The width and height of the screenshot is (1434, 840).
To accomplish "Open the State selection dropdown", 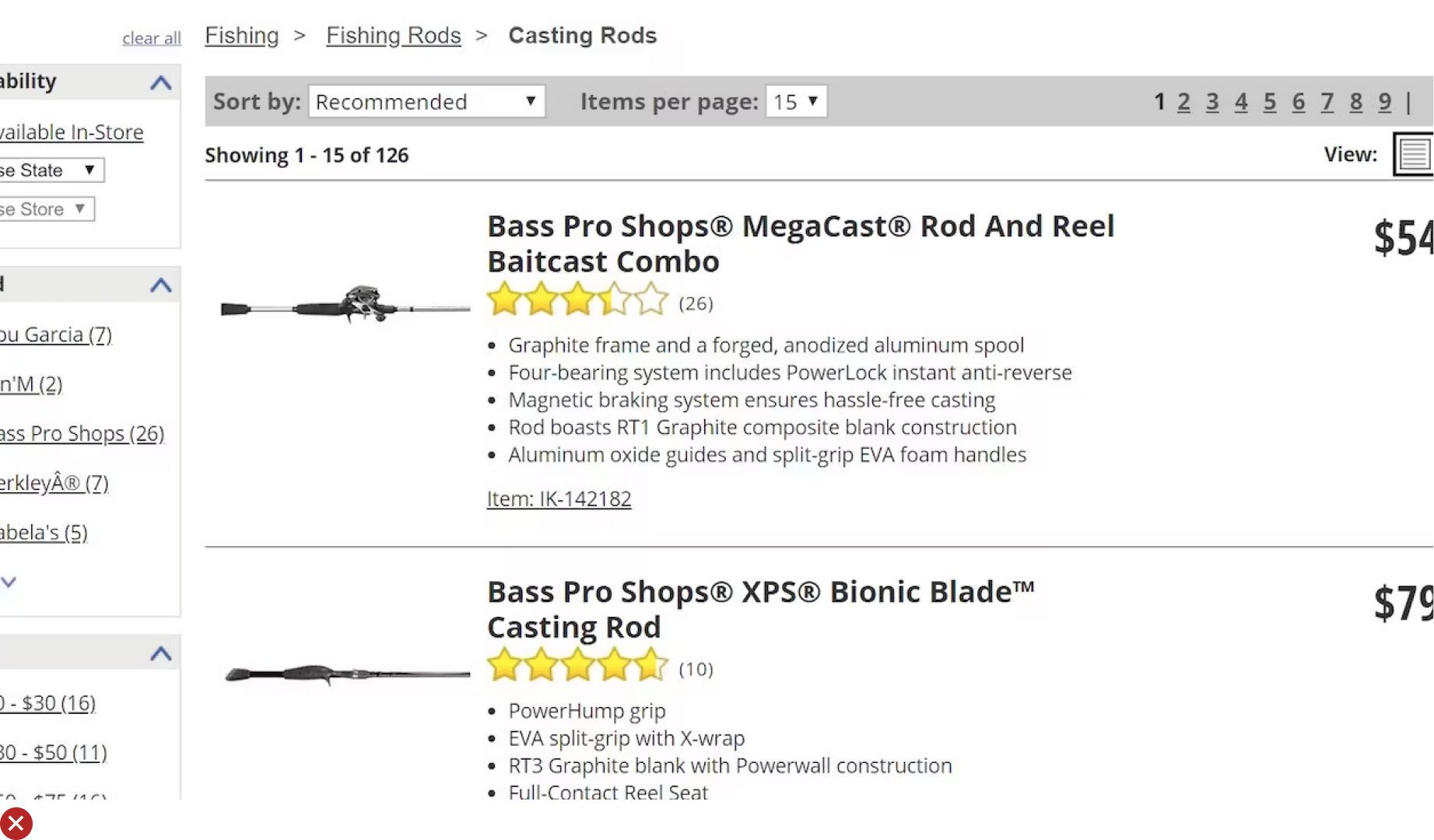I will tap(50, 170).
